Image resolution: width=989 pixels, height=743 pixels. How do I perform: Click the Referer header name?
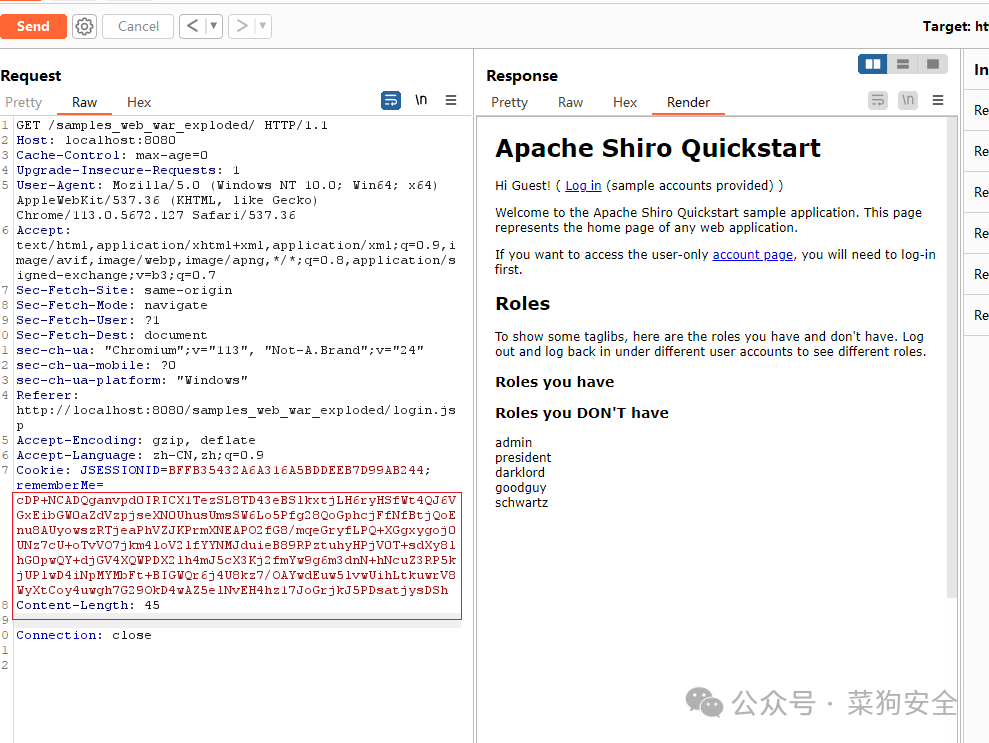click(x=47, y=395)
